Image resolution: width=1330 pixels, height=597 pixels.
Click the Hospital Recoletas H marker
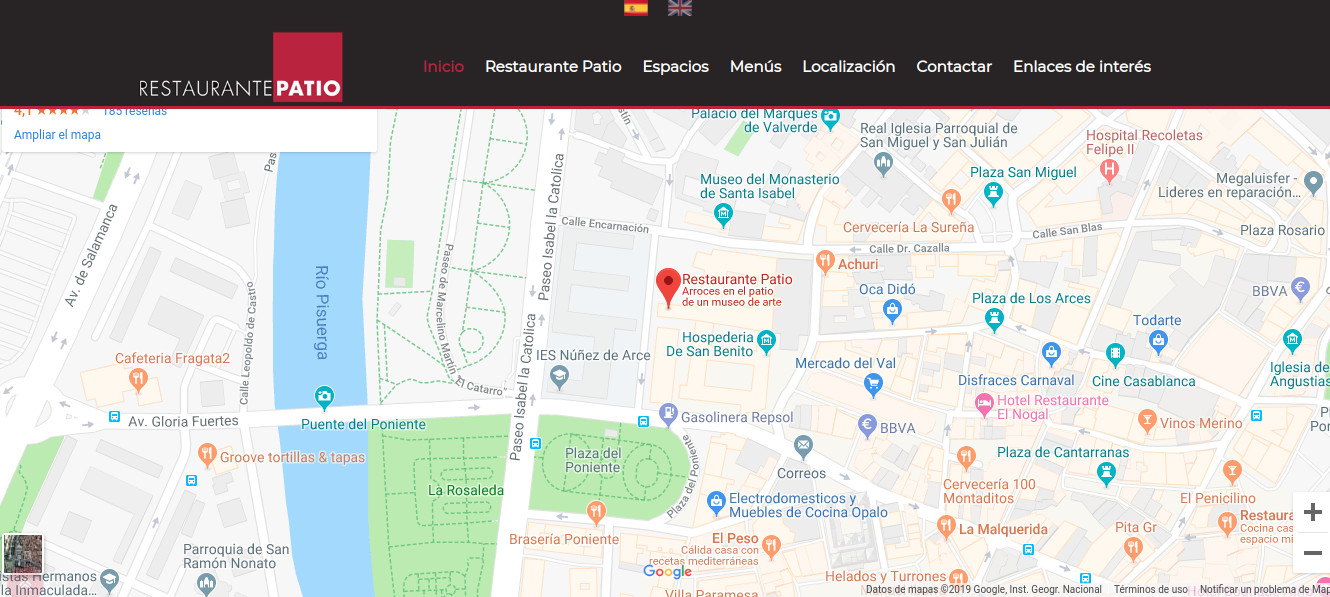click(x=1108, y=169)
